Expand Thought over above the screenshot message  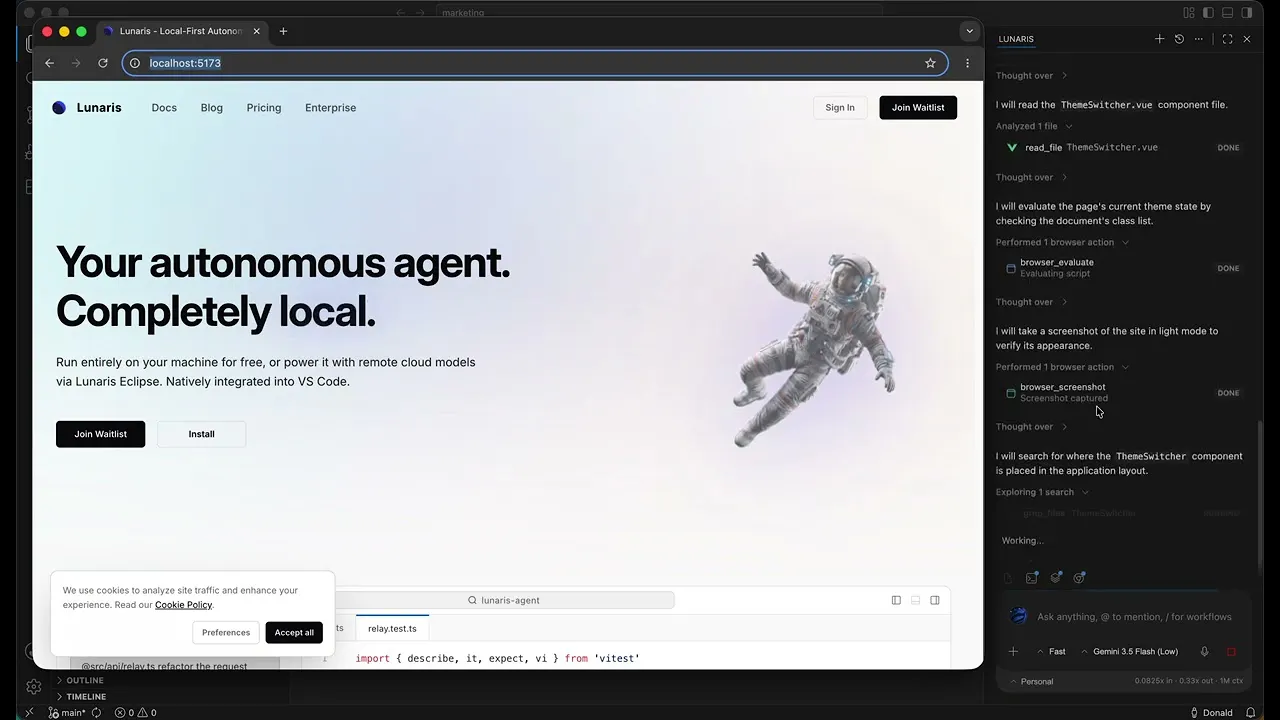pos(1031,302)
